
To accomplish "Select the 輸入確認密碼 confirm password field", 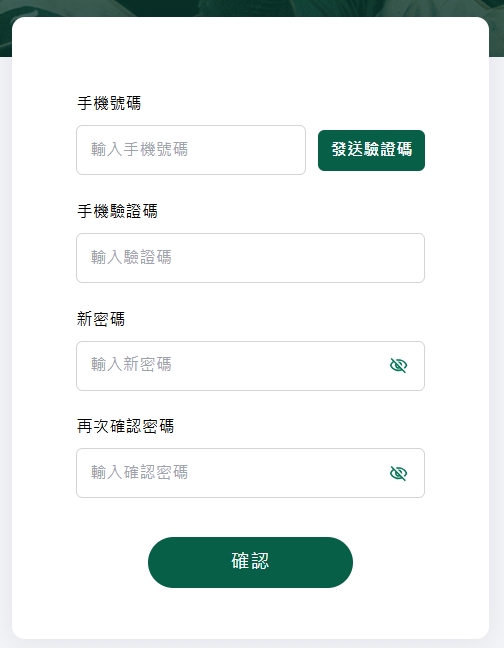I will click(250, 473).
